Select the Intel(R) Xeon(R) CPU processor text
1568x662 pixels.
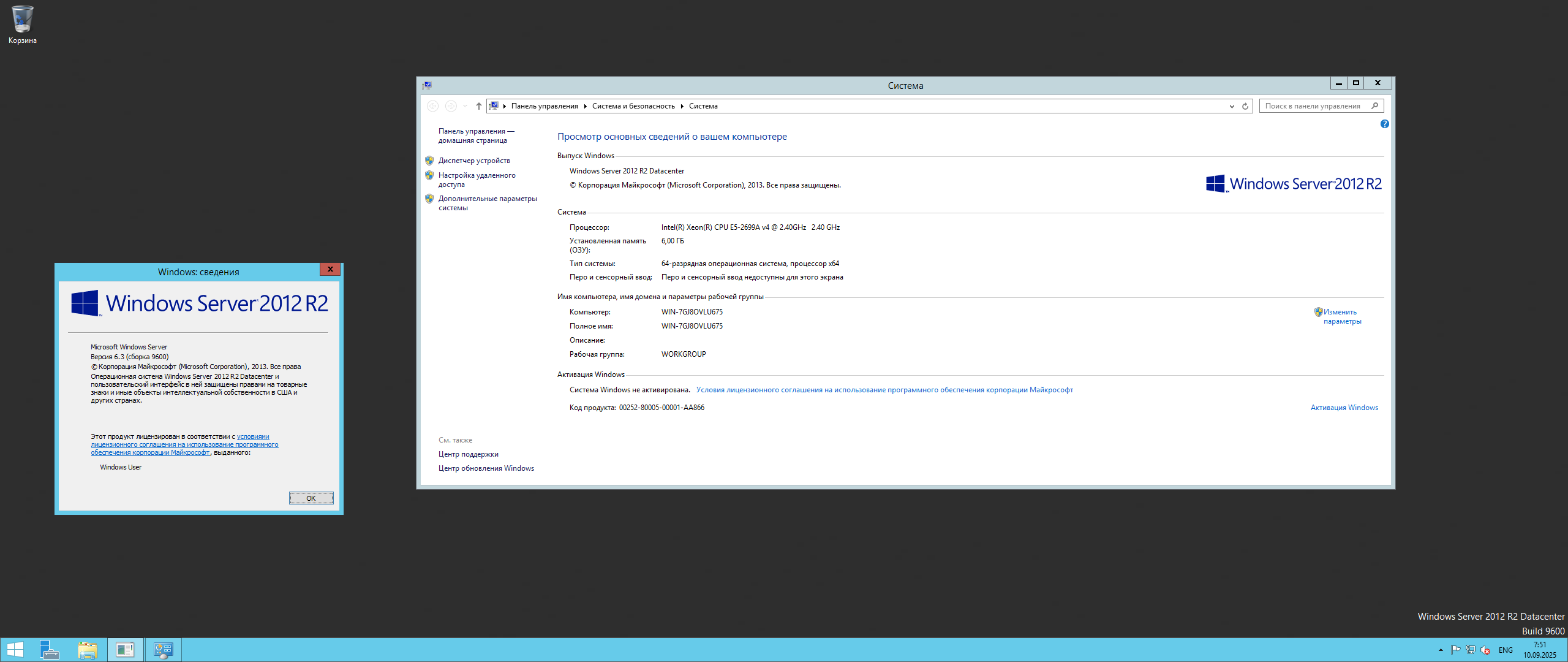pyautogui.click(x=750, y=227)
